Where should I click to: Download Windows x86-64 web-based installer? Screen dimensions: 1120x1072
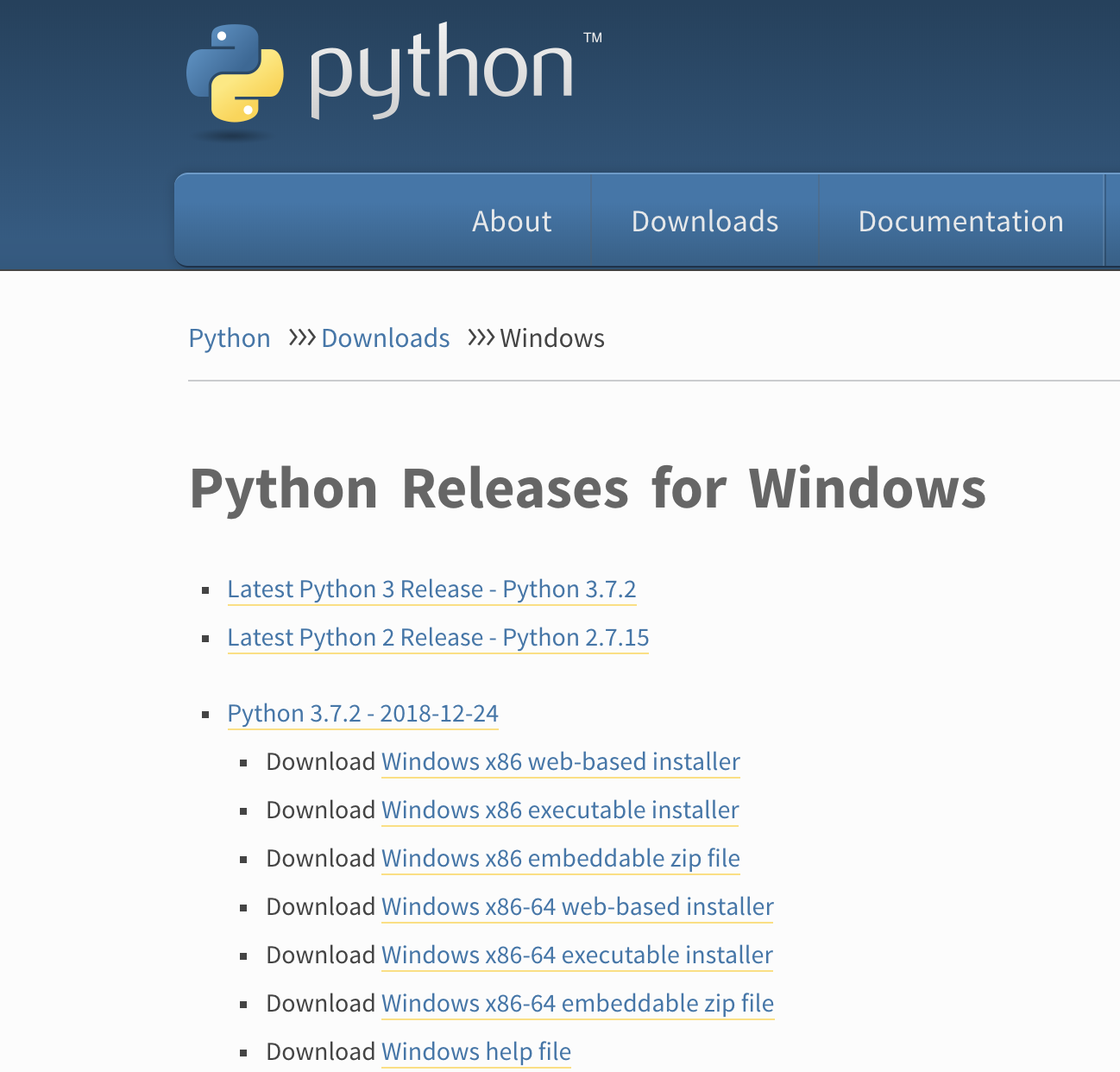coord(576,907)
